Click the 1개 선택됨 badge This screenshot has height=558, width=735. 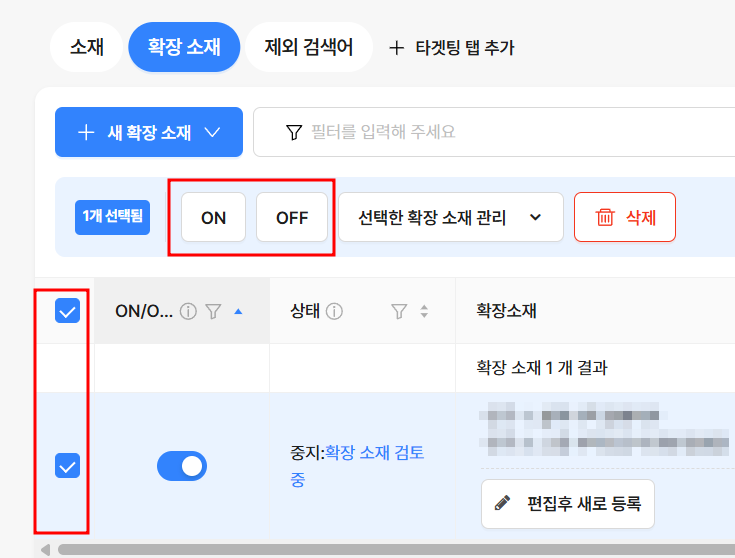112,217
